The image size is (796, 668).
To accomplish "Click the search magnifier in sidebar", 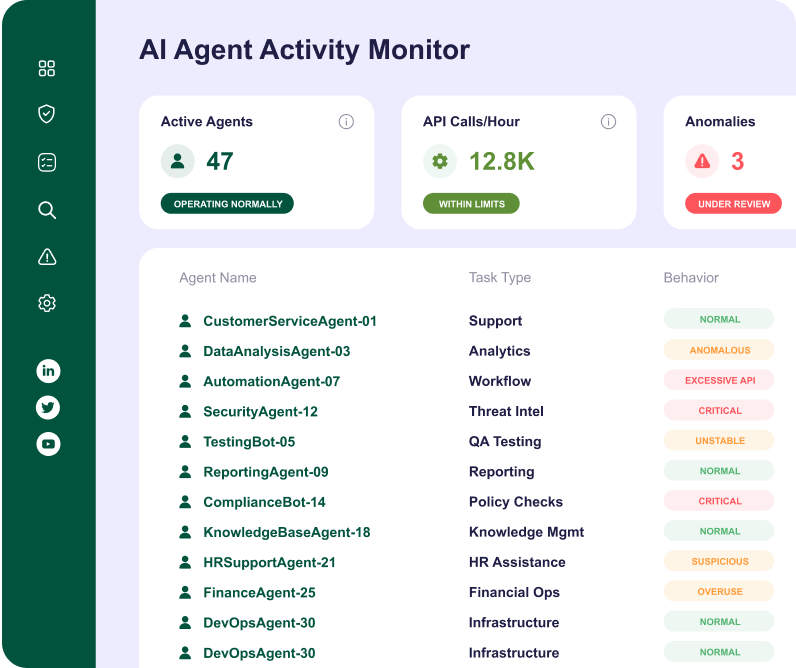I will (x=47, y=210).
